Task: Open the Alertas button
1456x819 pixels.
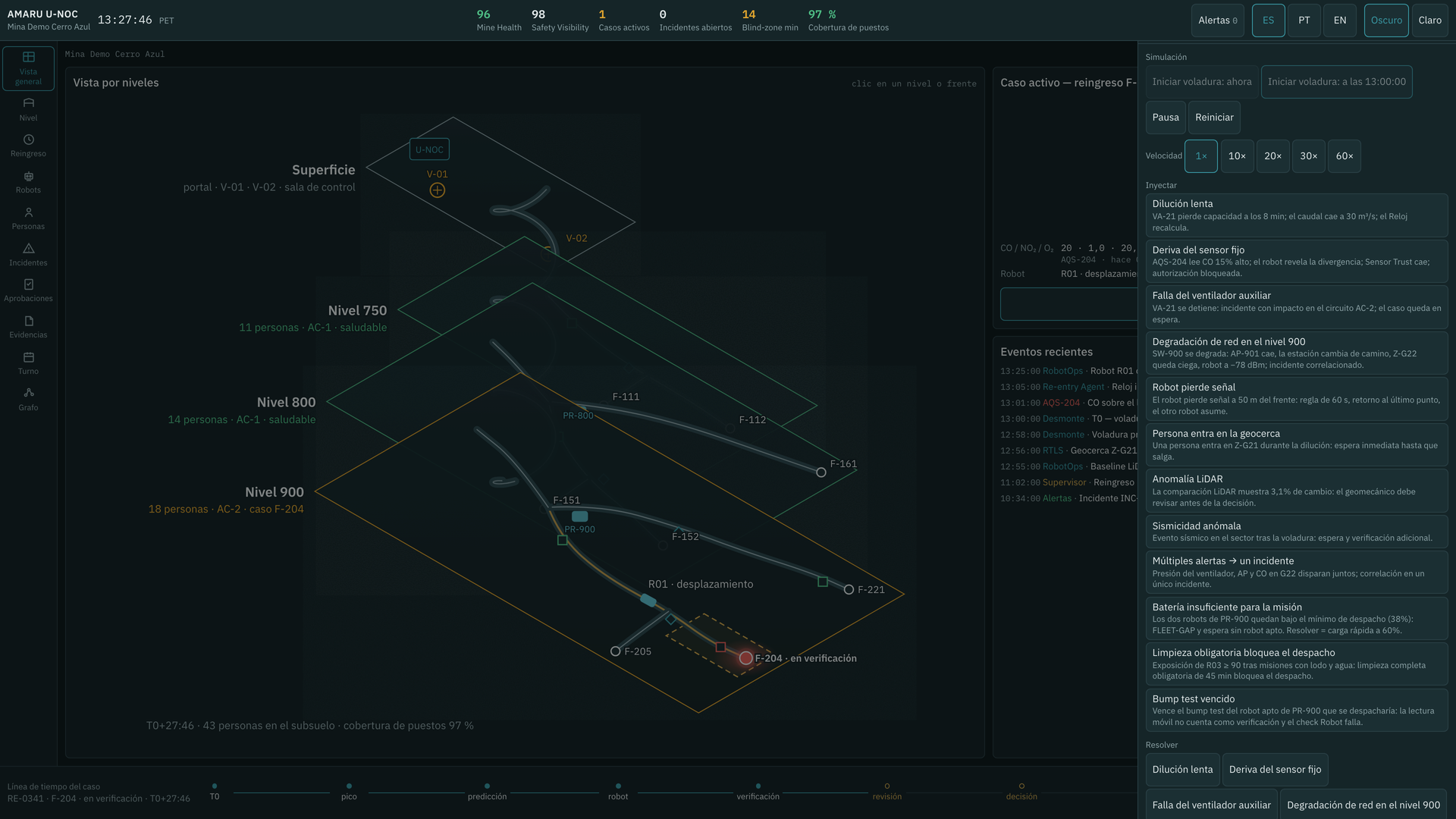Action: [1217, 20]
